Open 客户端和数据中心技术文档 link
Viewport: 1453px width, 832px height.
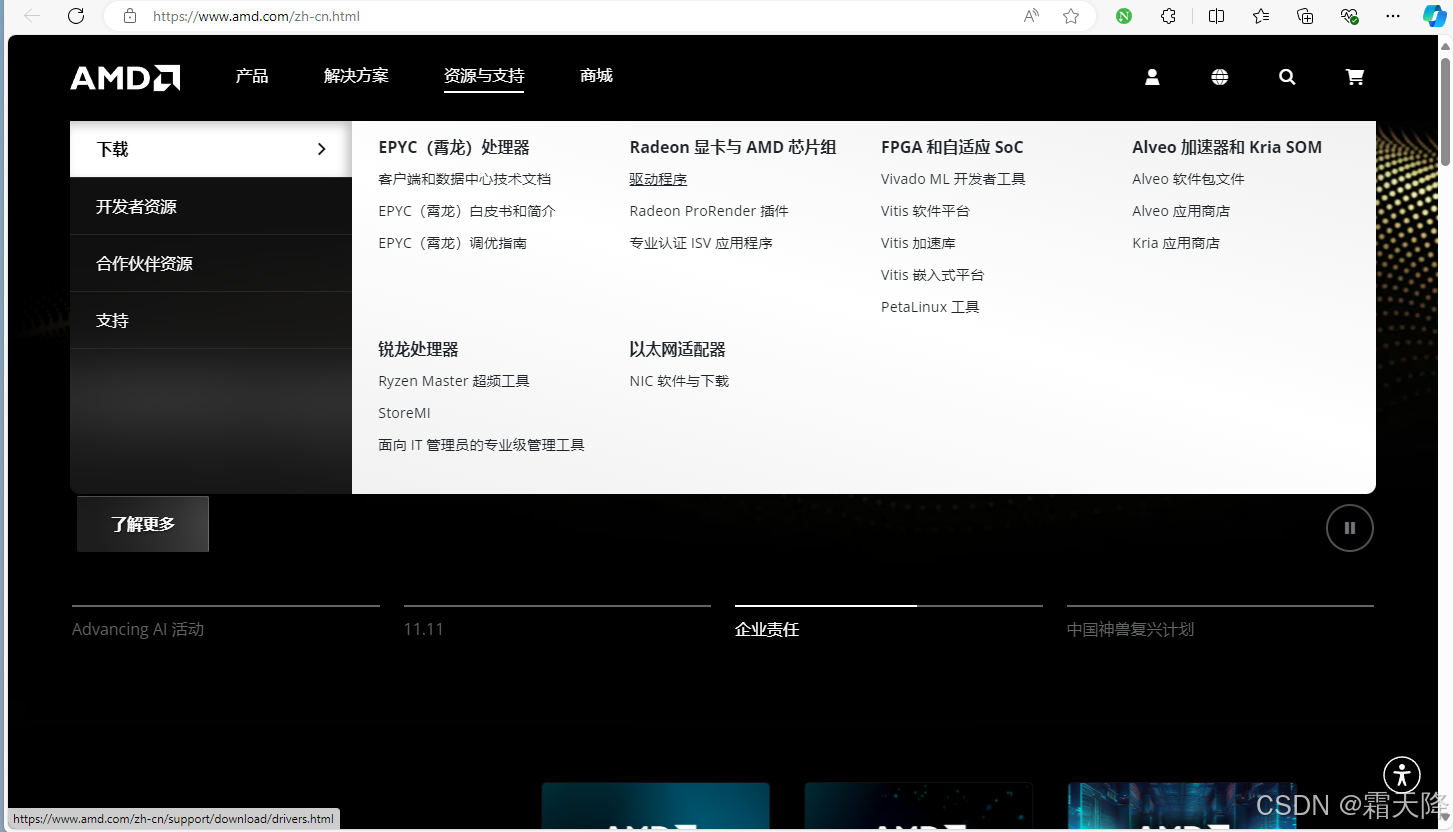[x=465, y=179]
